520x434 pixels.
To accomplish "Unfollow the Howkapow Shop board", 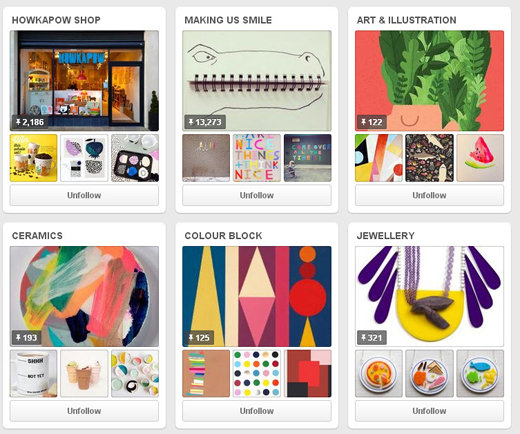I will [84, 195].
